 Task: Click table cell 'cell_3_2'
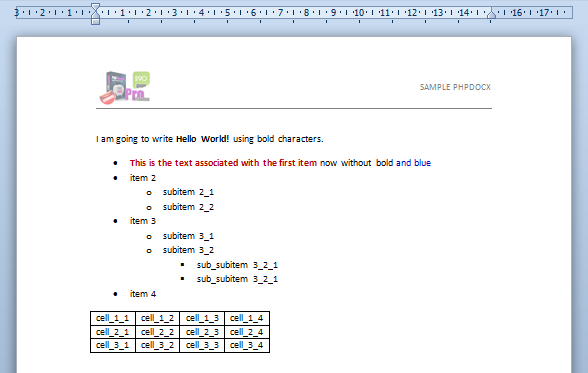point(158,345)
